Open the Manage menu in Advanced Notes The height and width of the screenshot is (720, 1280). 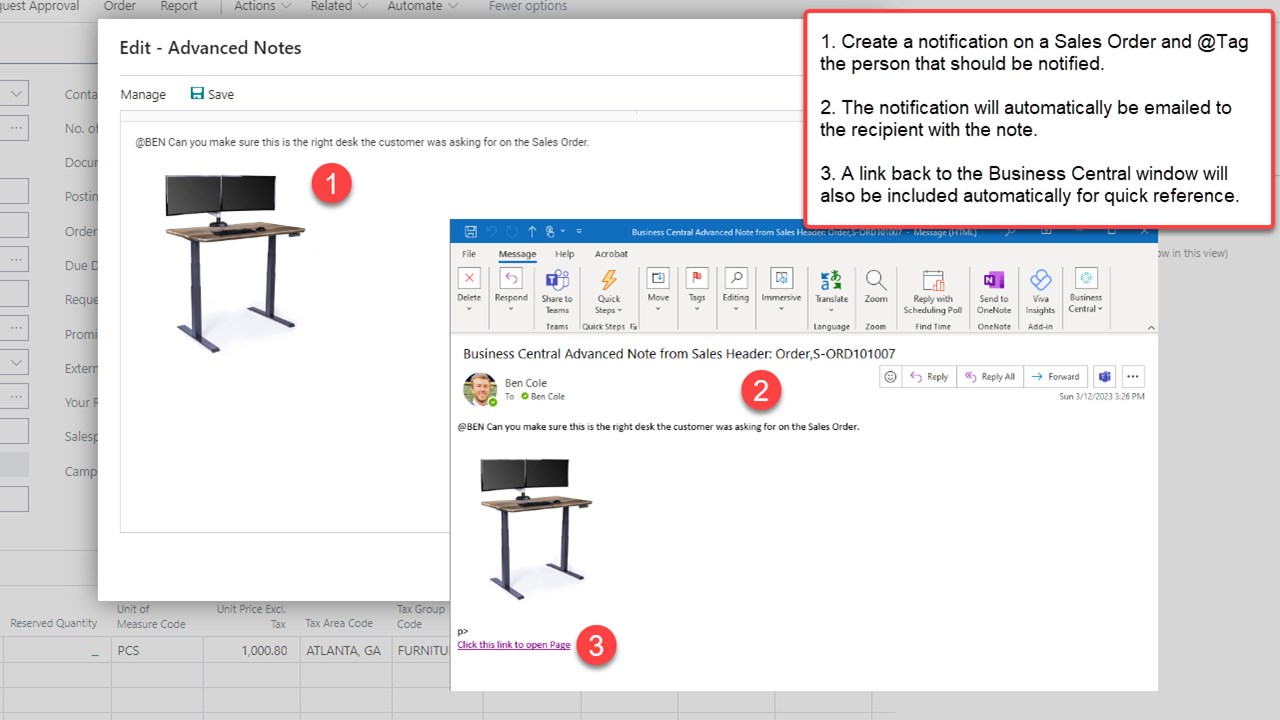coord(143,94)
